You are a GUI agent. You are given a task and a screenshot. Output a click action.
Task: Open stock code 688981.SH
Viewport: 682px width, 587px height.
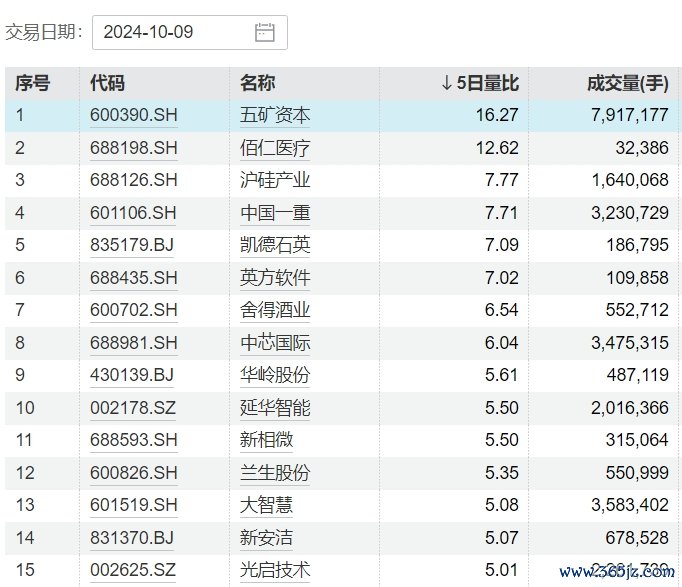click(134, 343)
